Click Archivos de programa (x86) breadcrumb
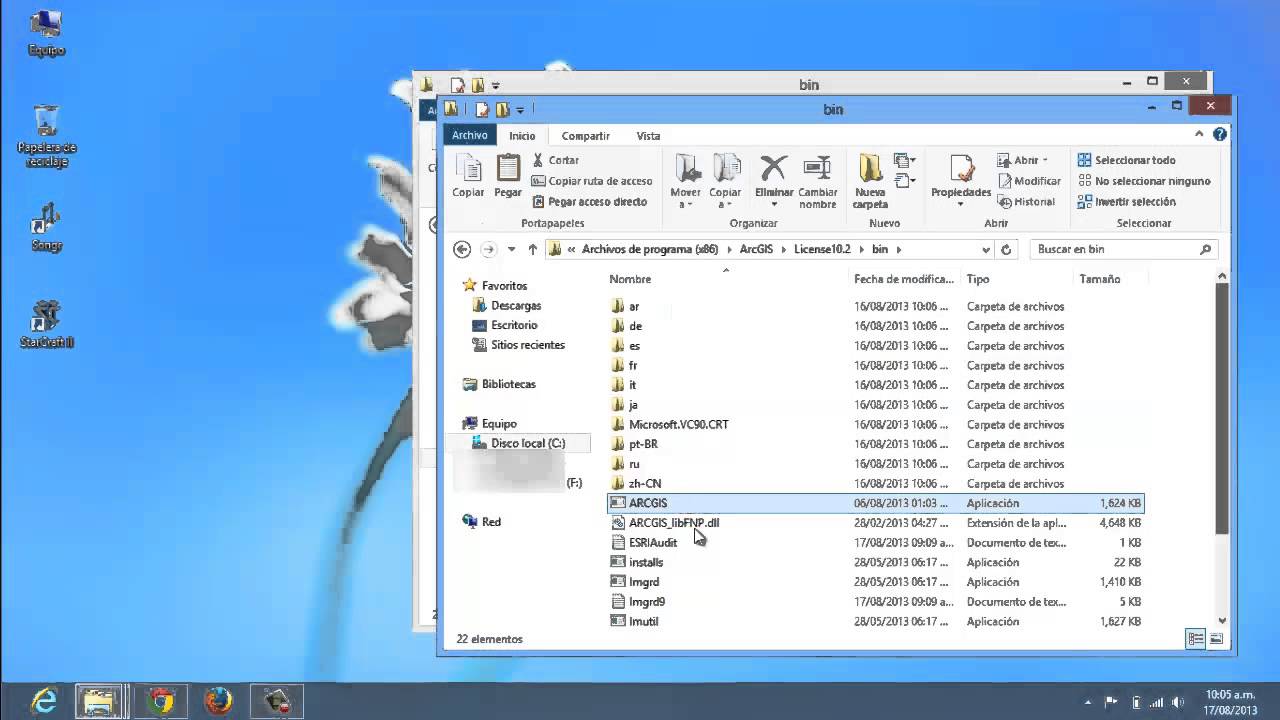 [650, 249]
